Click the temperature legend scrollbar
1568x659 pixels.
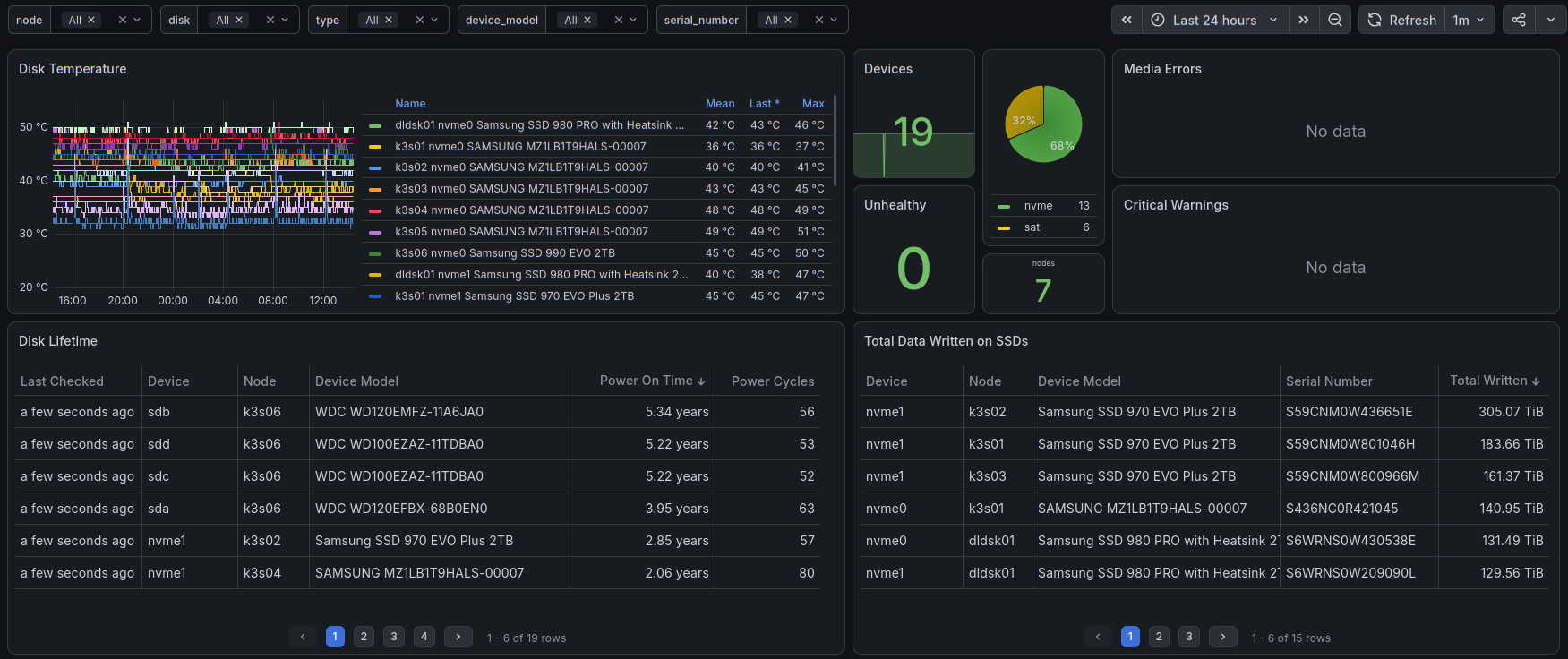pos(835,141)
